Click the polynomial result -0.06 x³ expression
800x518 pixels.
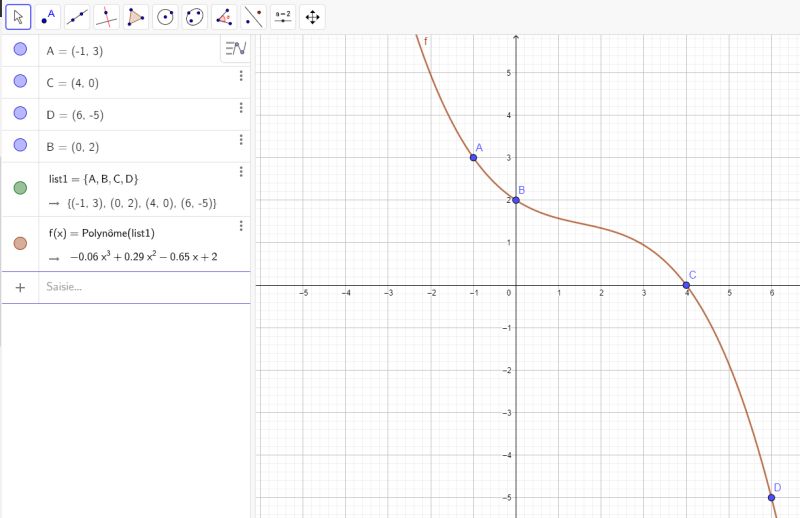click(x=143, y=256)
